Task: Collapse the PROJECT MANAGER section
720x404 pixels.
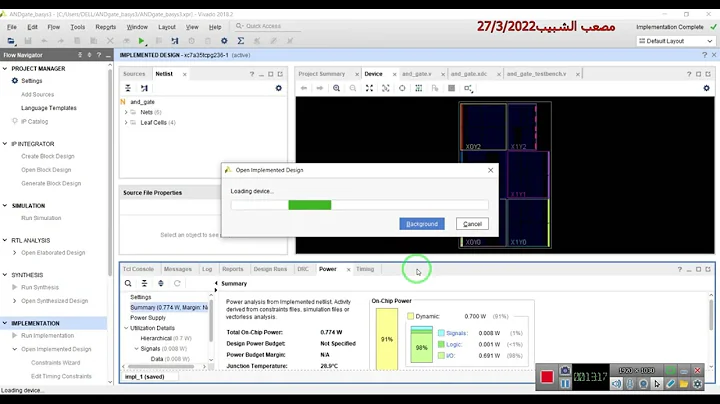Action: 5,68
